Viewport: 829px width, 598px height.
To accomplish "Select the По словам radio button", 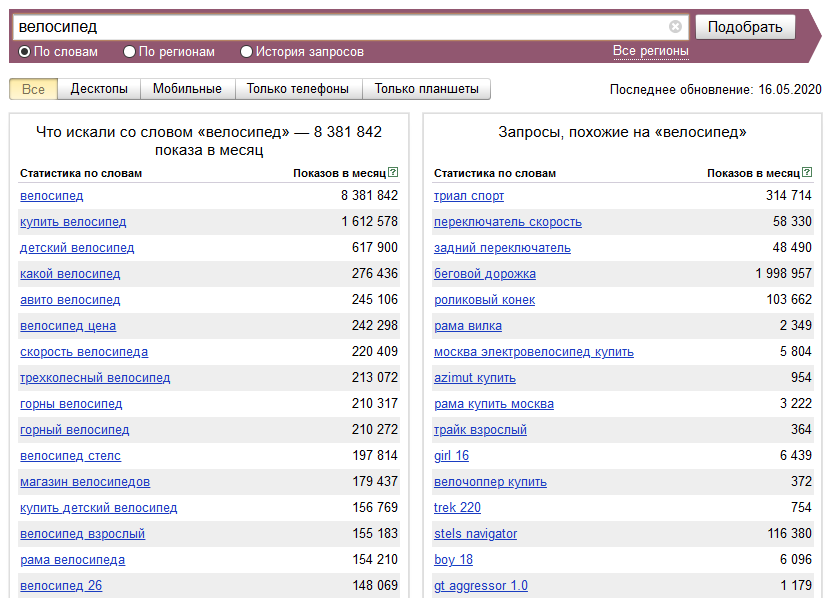I will (22, 51).
